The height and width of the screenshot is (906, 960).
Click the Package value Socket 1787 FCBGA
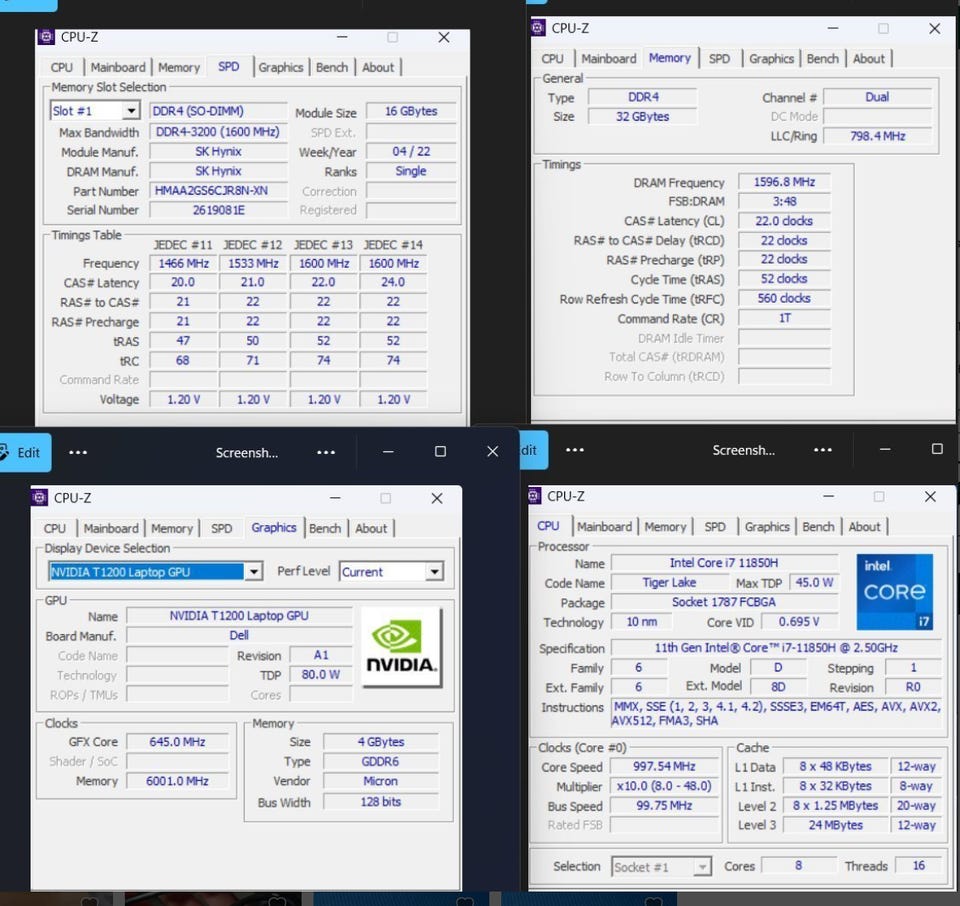coord(724,602)
